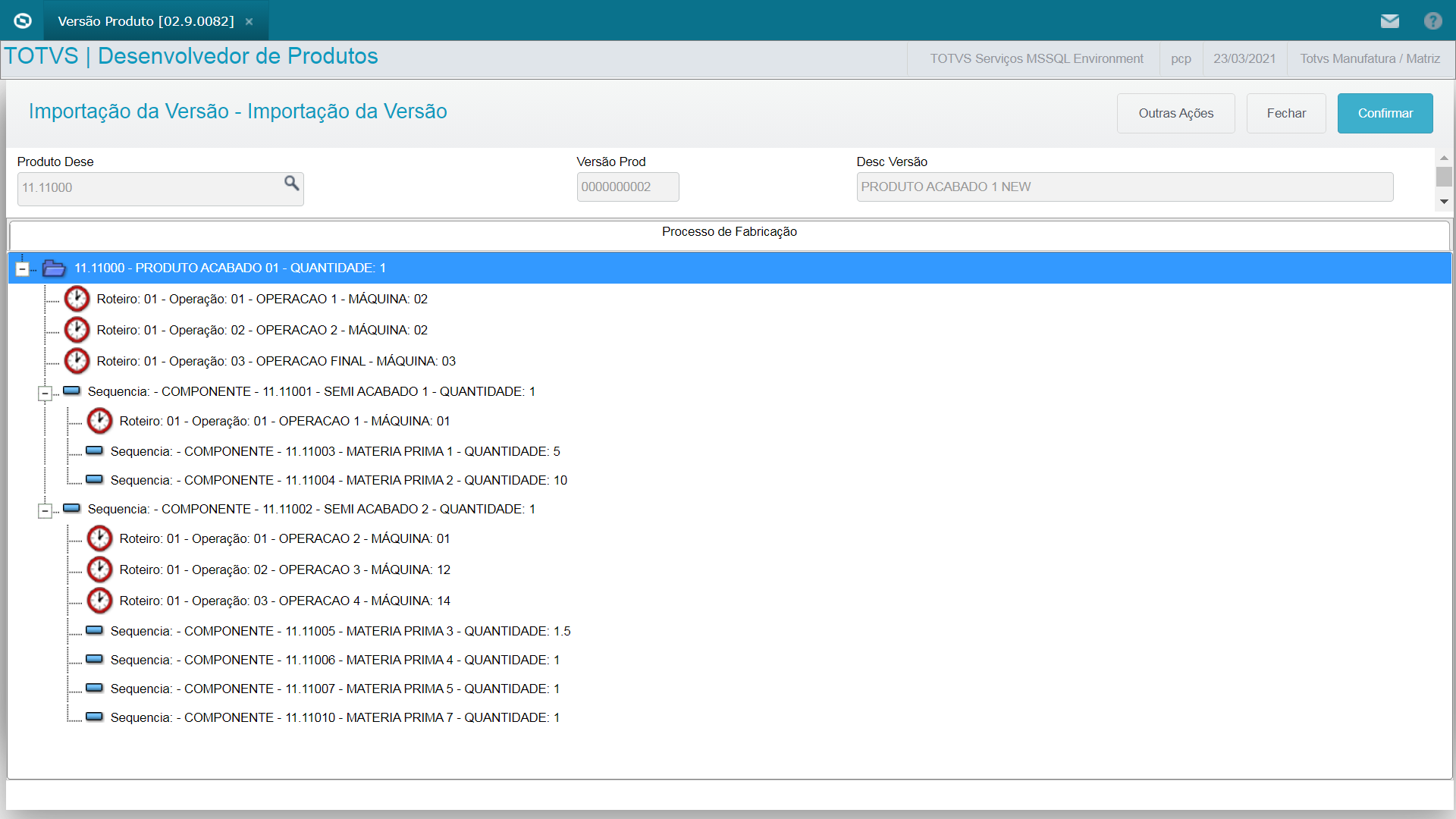The width and height of the screenshot is (1456, 819).
Task: Click the Fechar button
Action: [1286, 113]
